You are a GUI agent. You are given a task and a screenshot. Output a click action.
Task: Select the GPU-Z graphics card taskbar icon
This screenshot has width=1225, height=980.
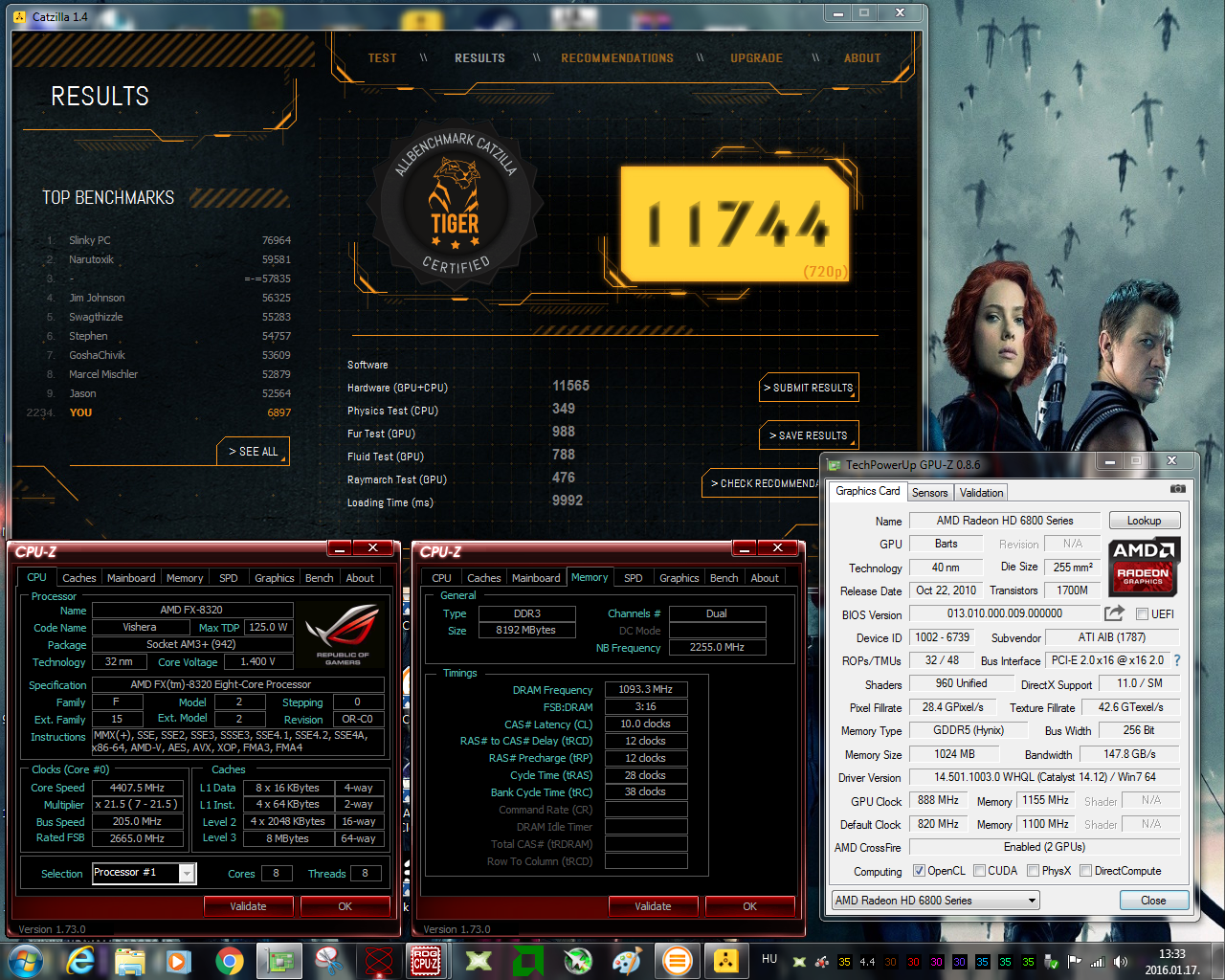[x=279, y=960]
